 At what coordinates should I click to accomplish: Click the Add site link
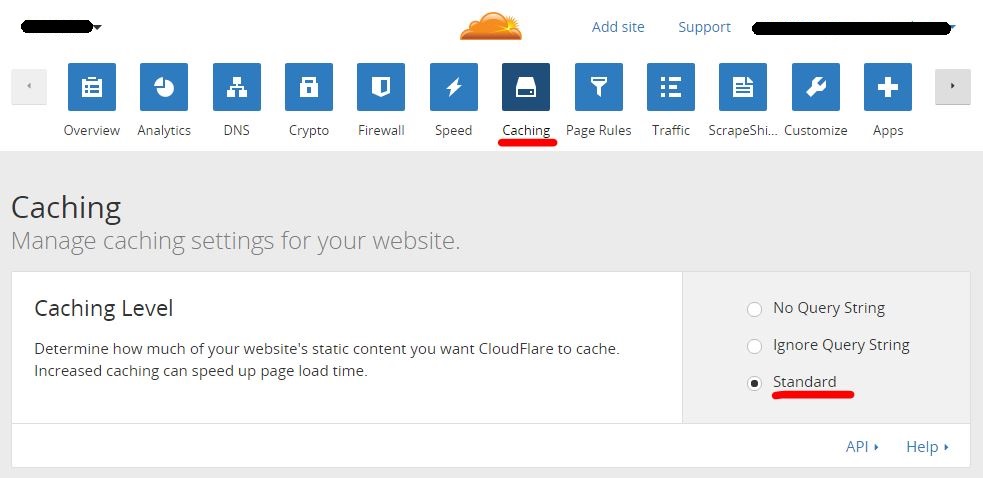tap(618, 27)
